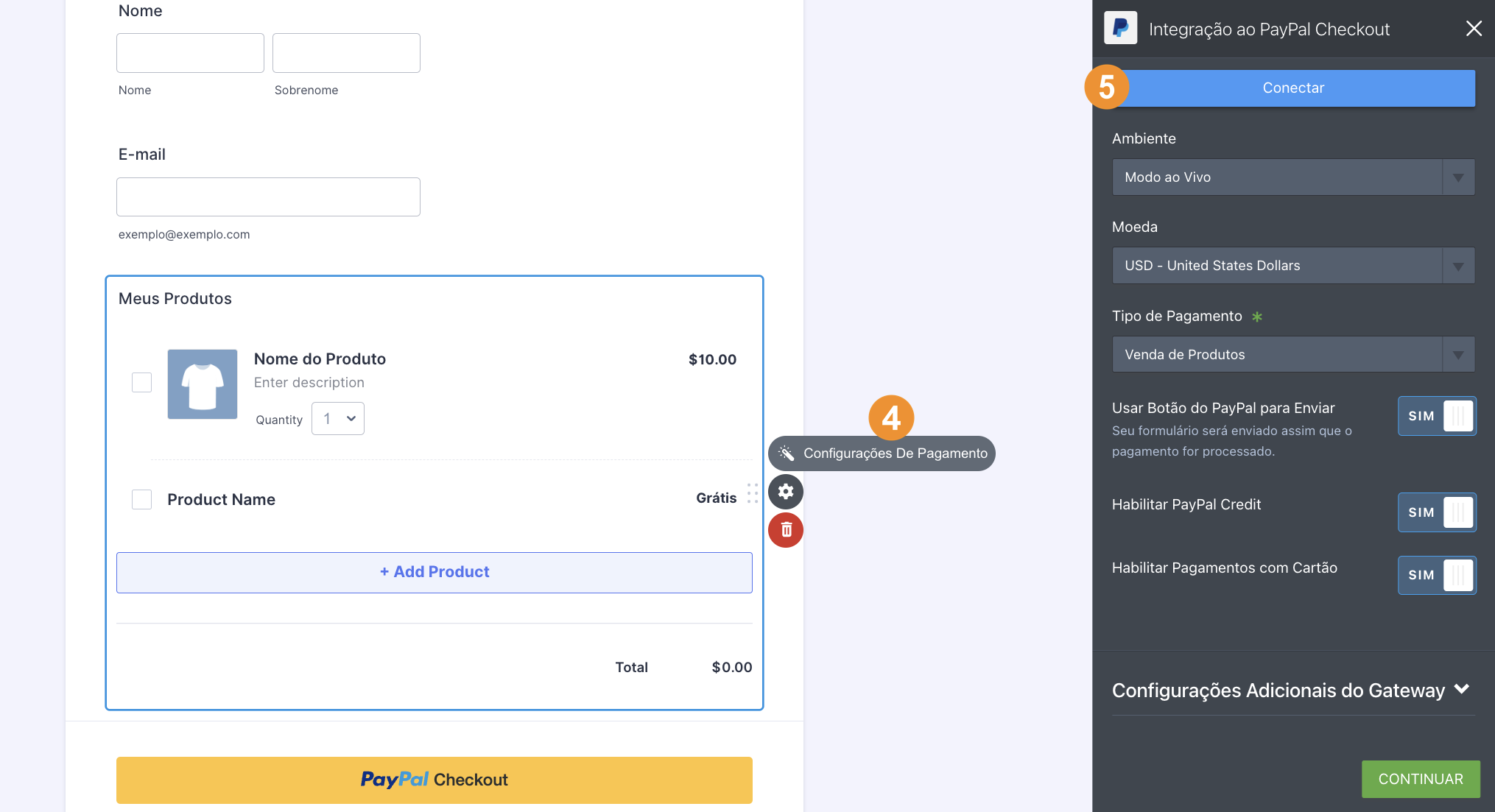Screen dimensions: 1495x812
Task: Click the + Add Product button
Action: tap(435, 573)
